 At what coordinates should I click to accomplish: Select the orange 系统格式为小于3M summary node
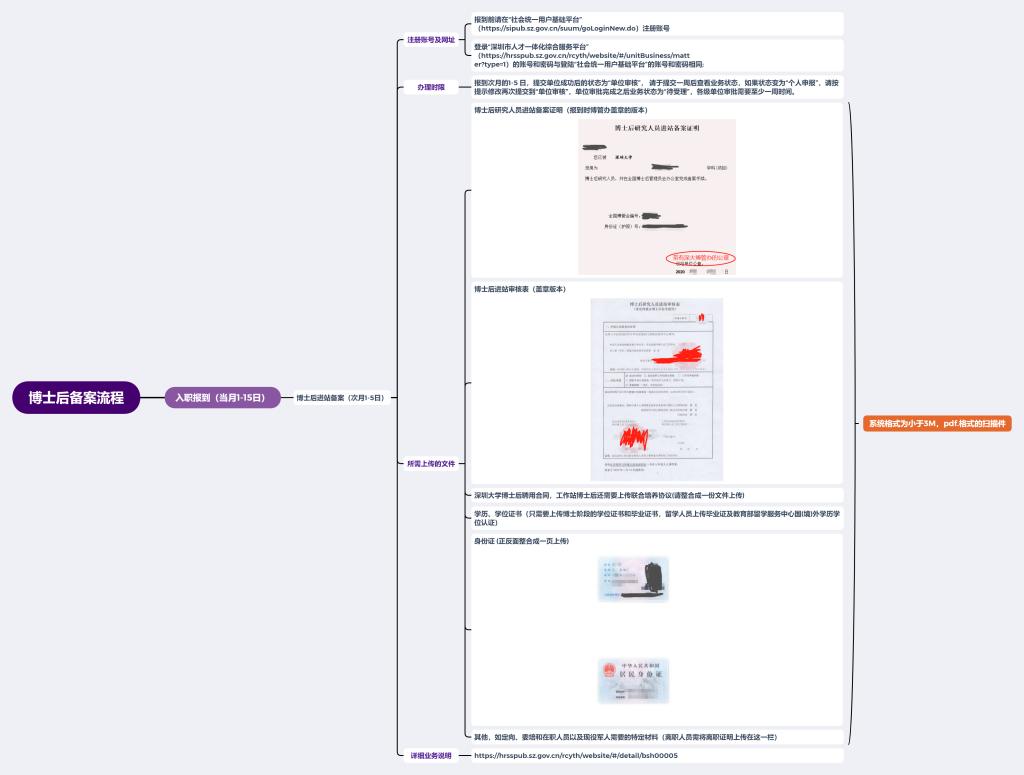pos(936,423)
